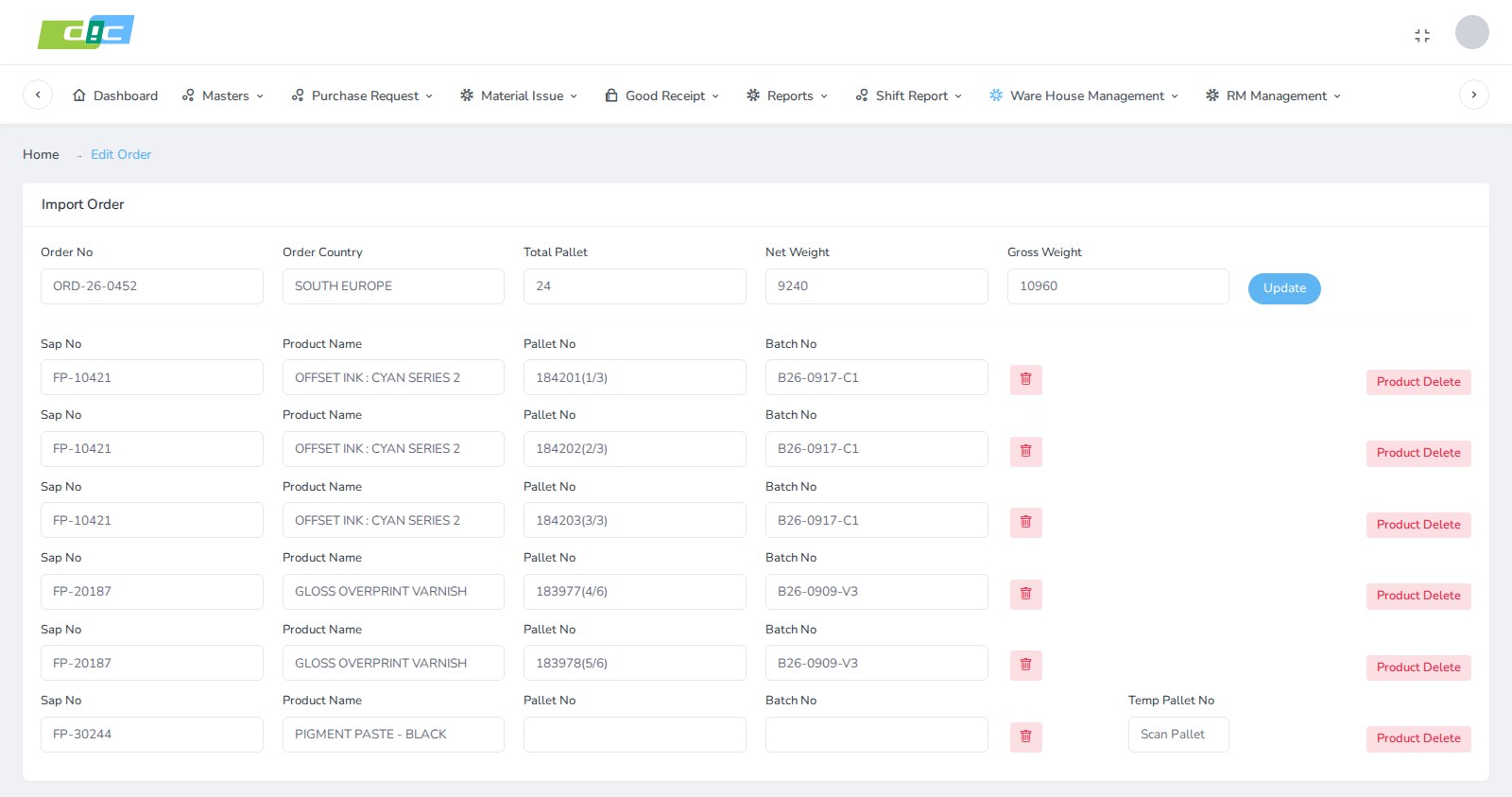Focus the Order No field ORD-26-0452

[x=152, y=286]
